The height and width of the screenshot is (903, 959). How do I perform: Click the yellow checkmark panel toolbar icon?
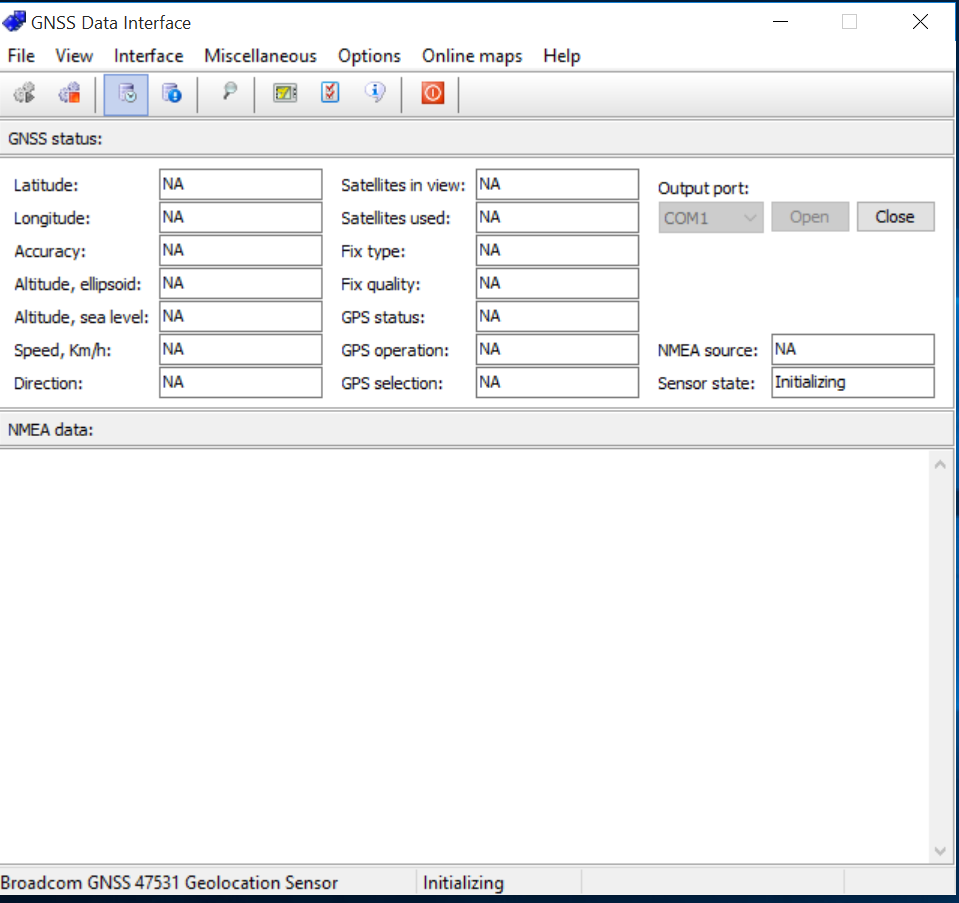(x=285, y=93)
